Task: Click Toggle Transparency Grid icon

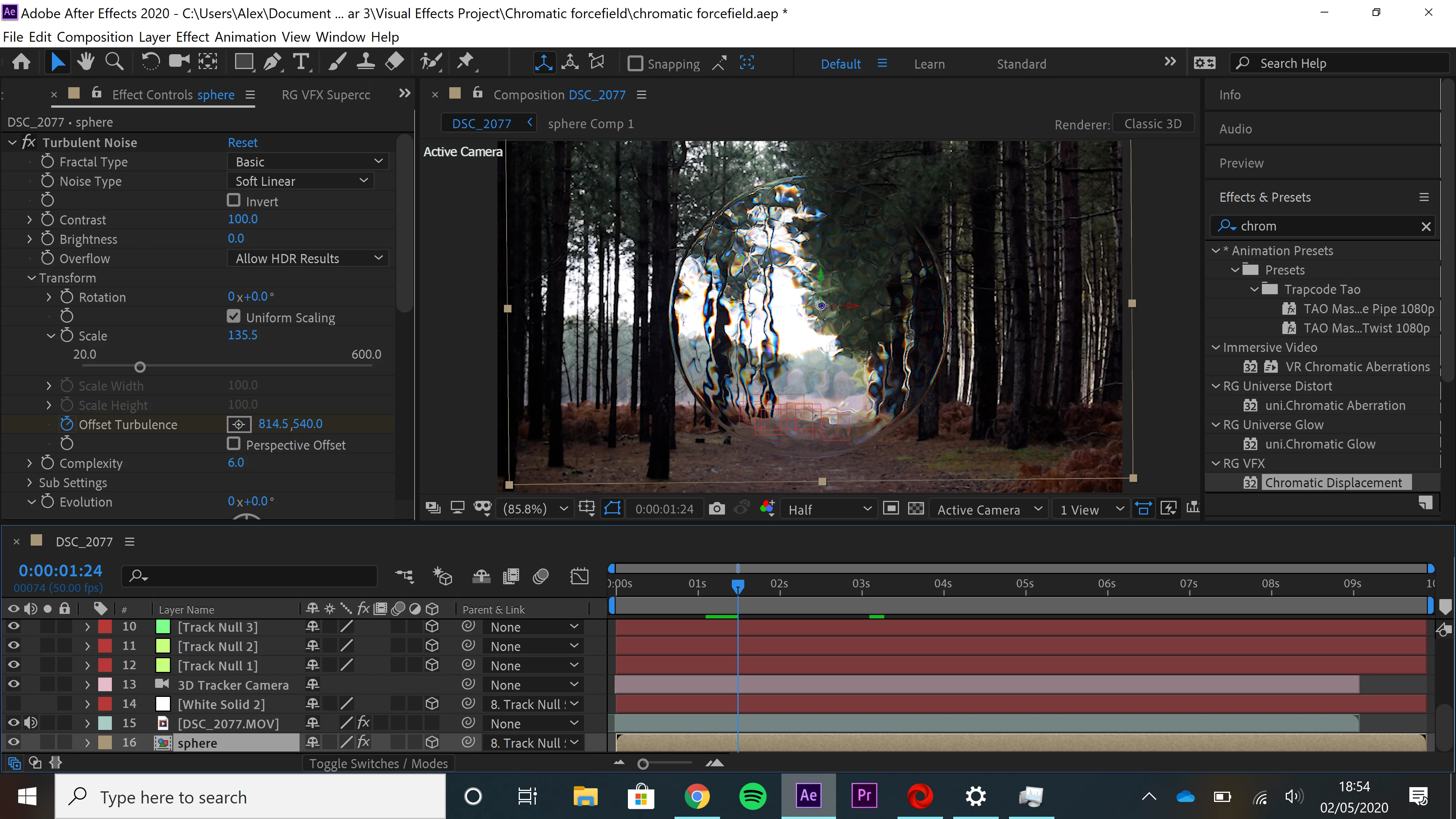Action: [x=916, y=509]
